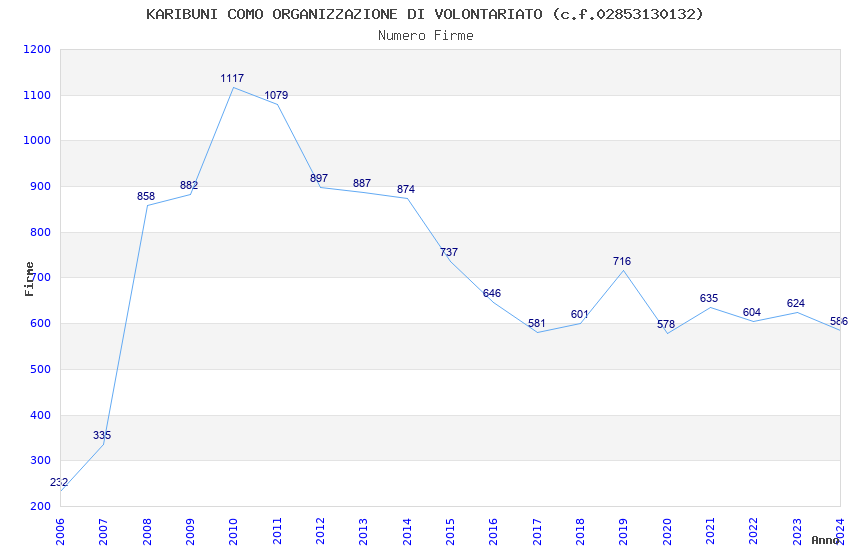Select the data label 586
The height and width of the screenshot is (550, 850).
click(839, 321)
